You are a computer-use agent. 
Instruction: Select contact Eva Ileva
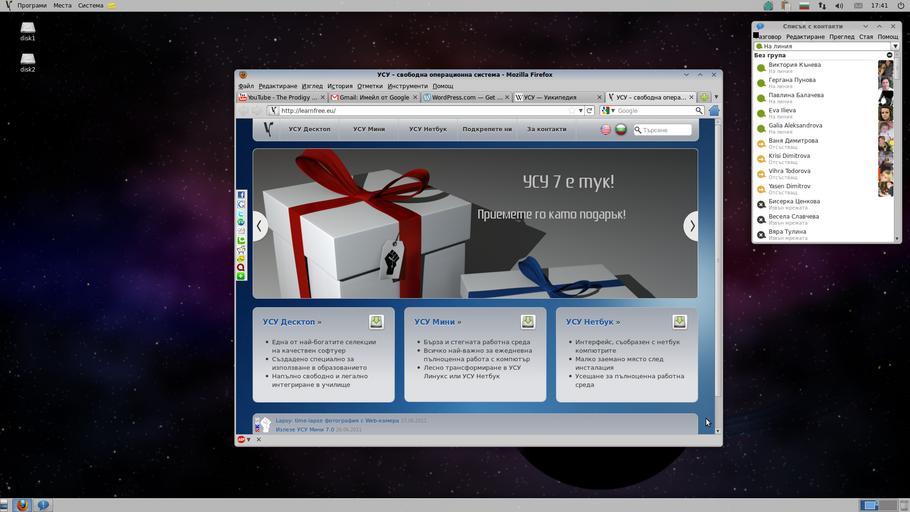(782, 111)
